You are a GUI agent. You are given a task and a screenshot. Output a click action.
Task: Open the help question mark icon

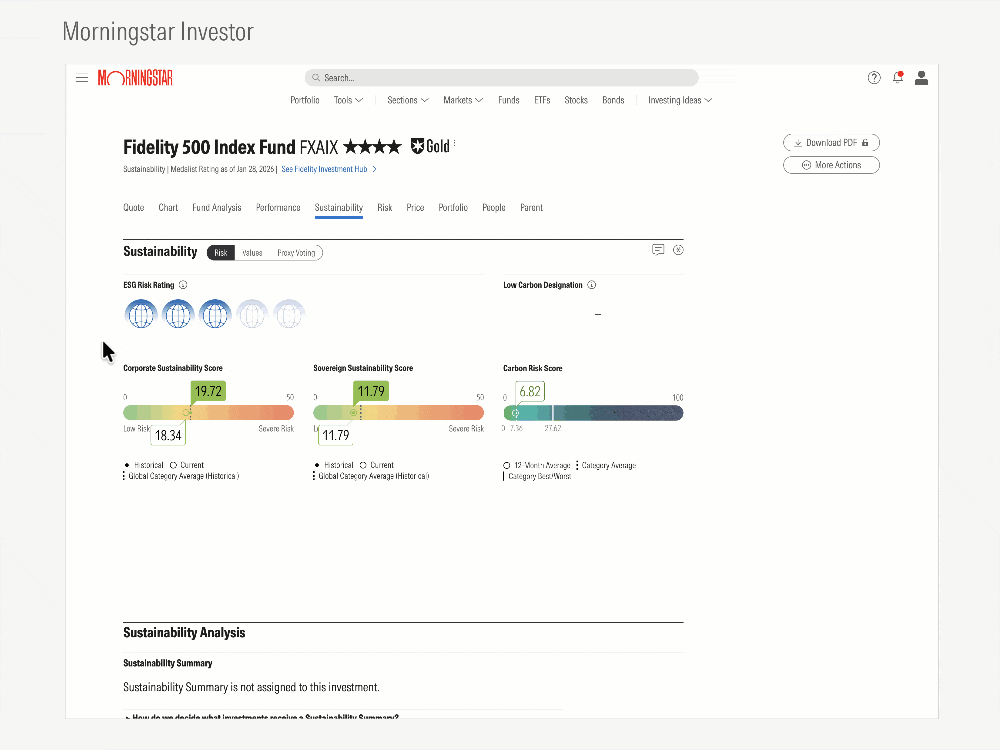(x=874, y=78)
